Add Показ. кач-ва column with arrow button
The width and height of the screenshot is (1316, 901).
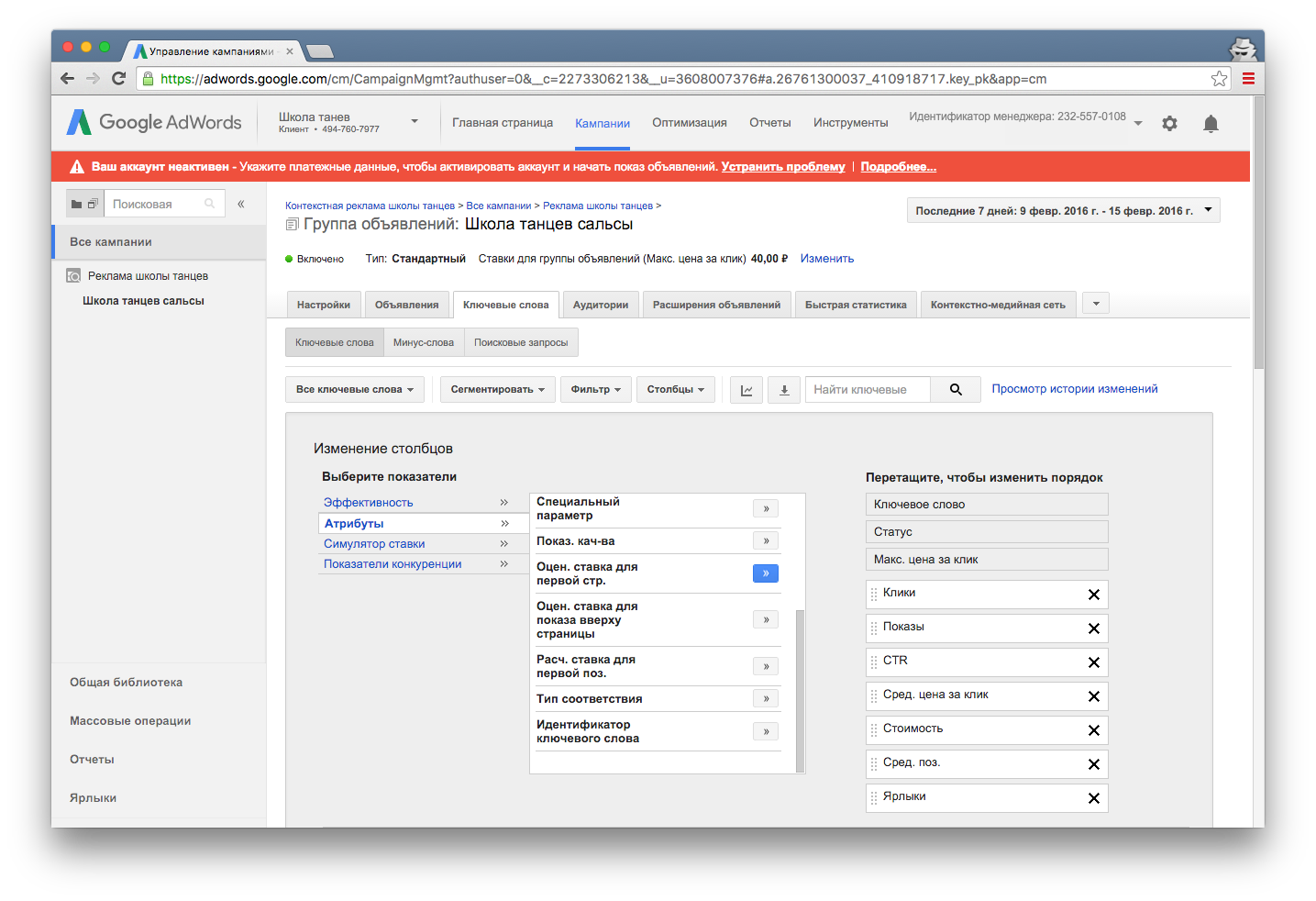tap(766, 541)
